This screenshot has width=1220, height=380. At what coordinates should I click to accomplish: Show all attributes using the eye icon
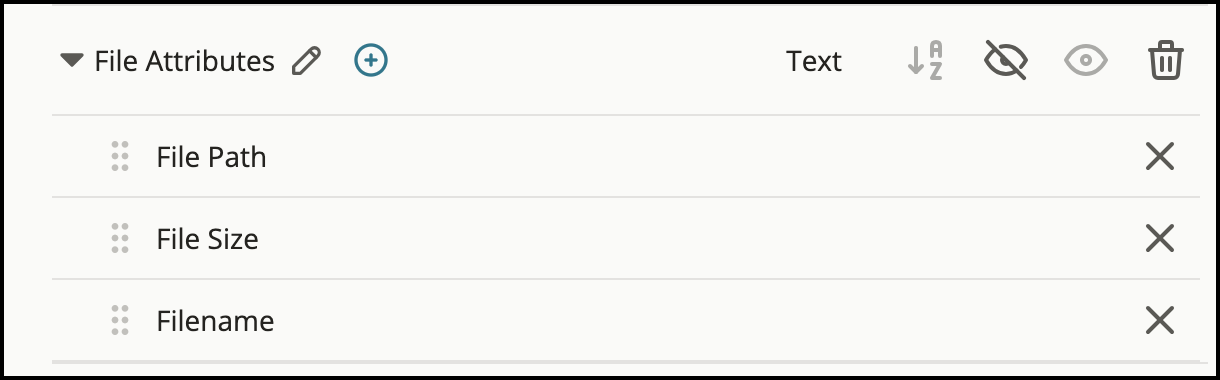pyautogui.click(x=1086, y=62)
